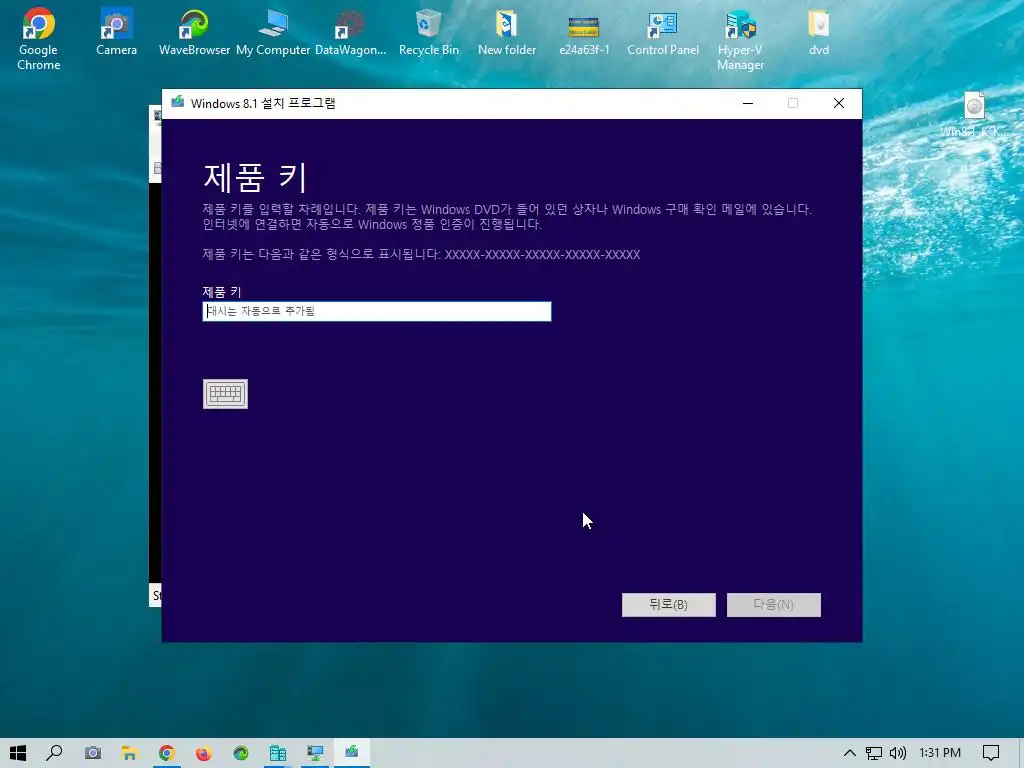Image resolution: width=1024 pixels, height=768 pixels.
Task: Click the product key input field
Action: 377,312
